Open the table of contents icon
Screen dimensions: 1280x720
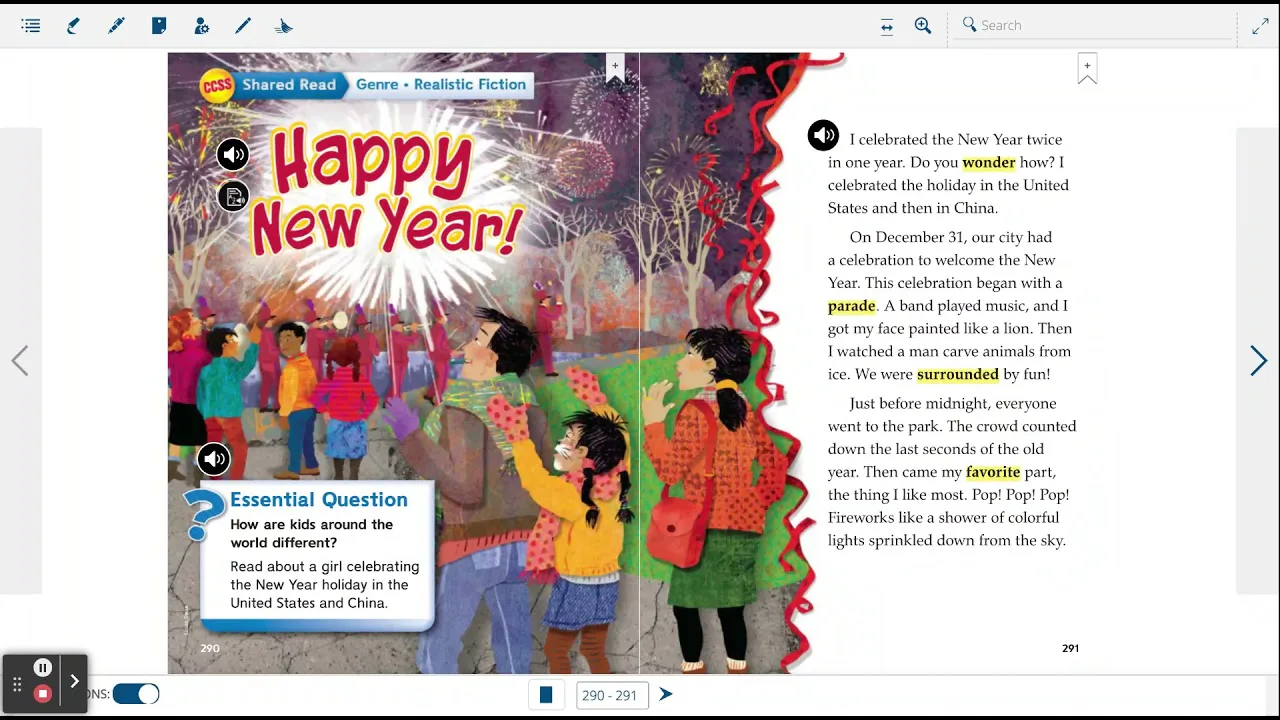(x=30, y=25)
